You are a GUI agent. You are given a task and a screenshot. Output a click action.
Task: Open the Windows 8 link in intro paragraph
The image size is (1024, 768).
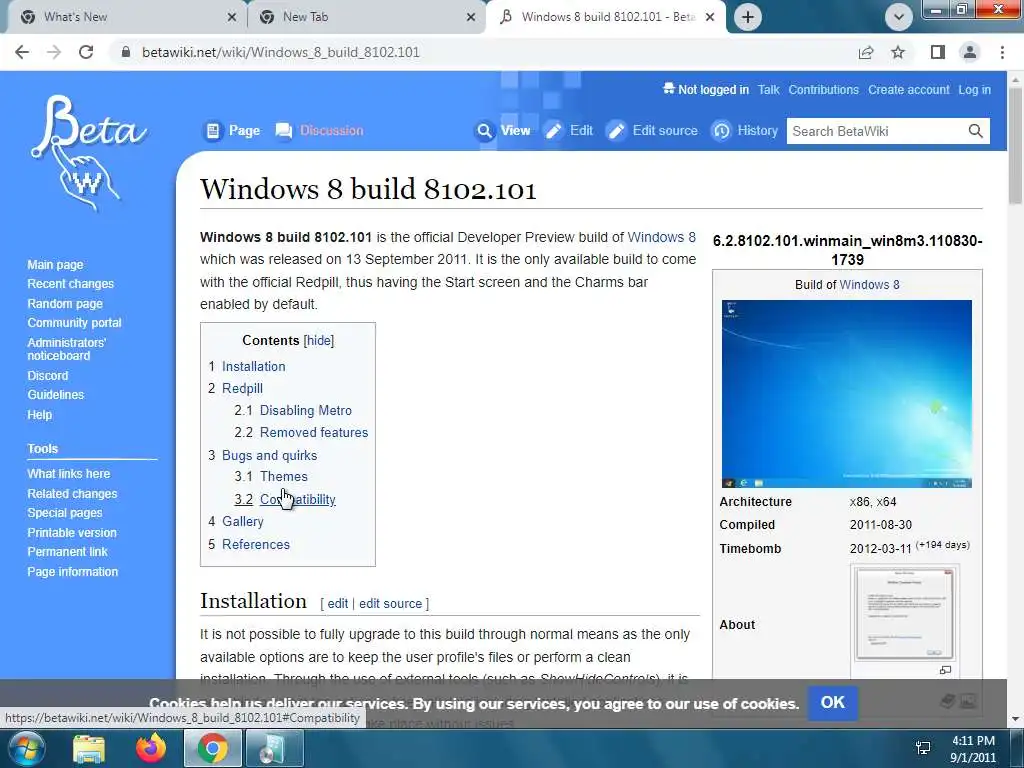[662, 237]
